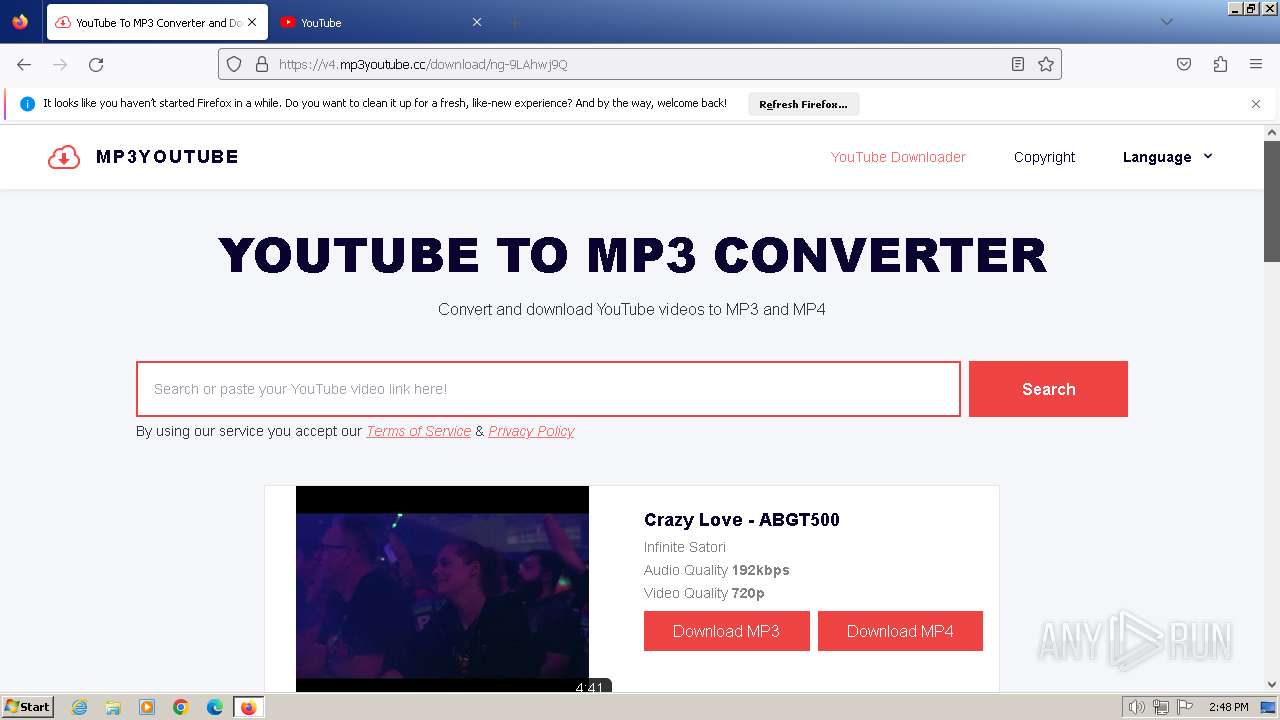Screen dimensions: 1280x720
Task: Click the Refresh Firefox button
Action: pos(803,104)
